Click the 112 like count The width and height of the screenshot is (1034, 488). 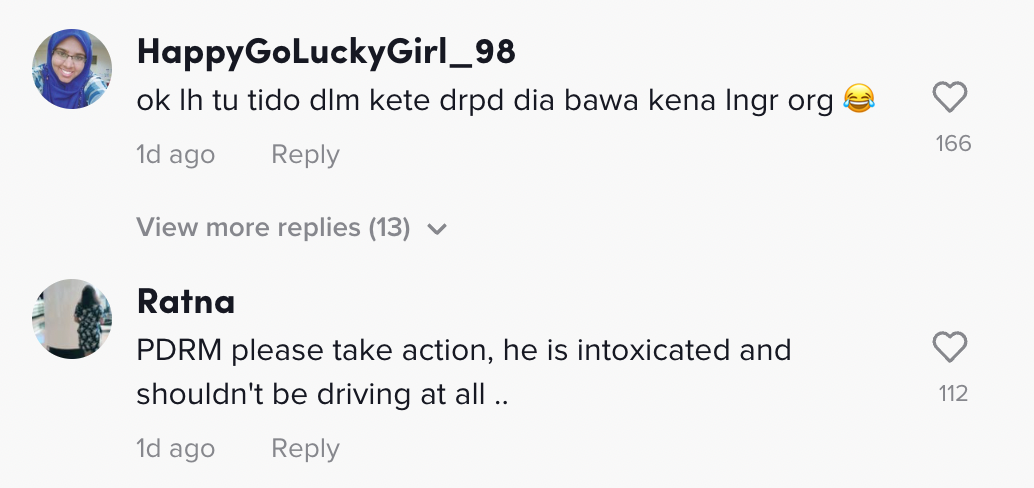click(953, 394)
